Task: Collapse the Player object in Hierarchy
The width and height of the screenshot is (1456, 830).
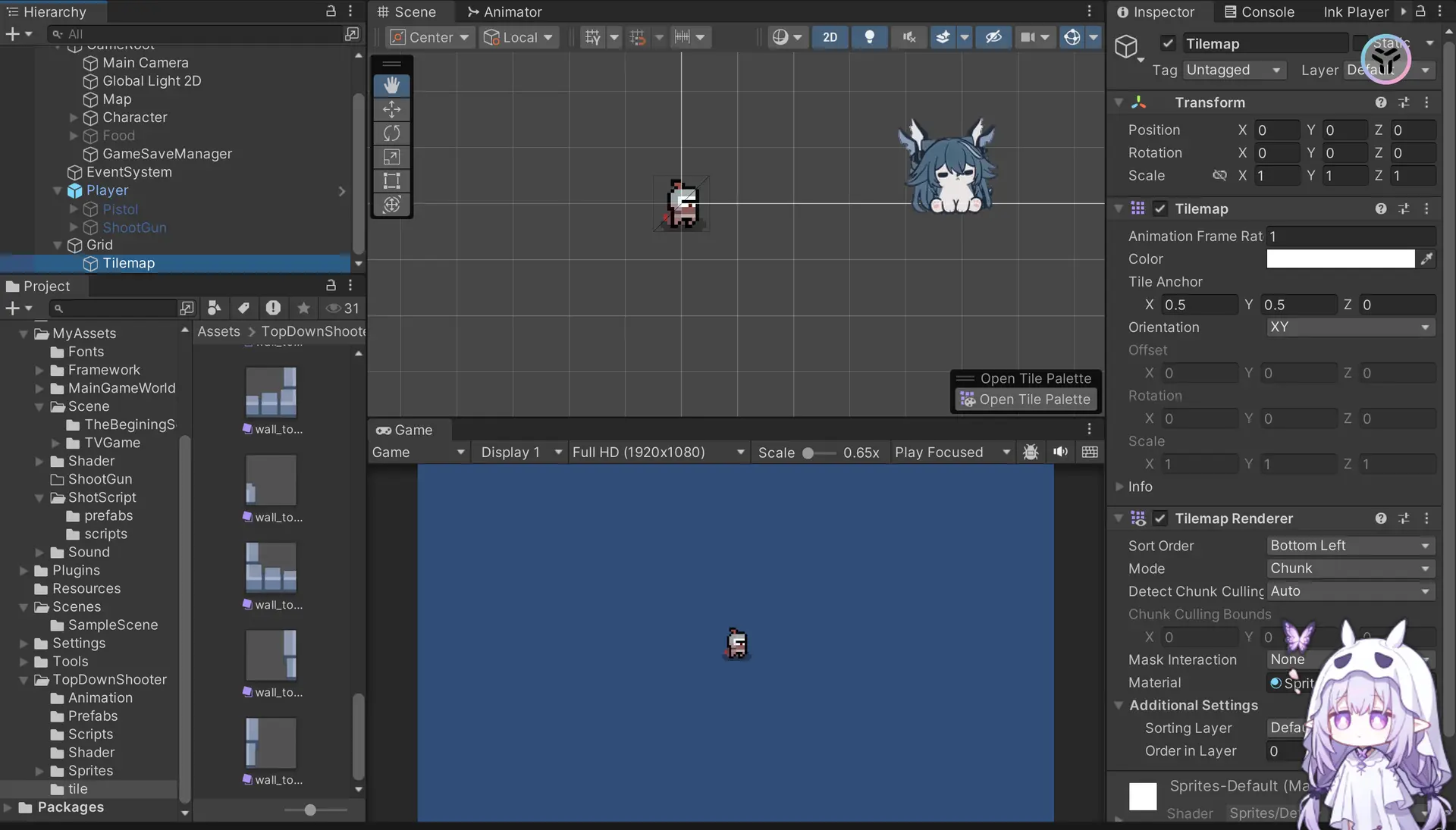Action: pyautogui.click(x=57, y=190)
